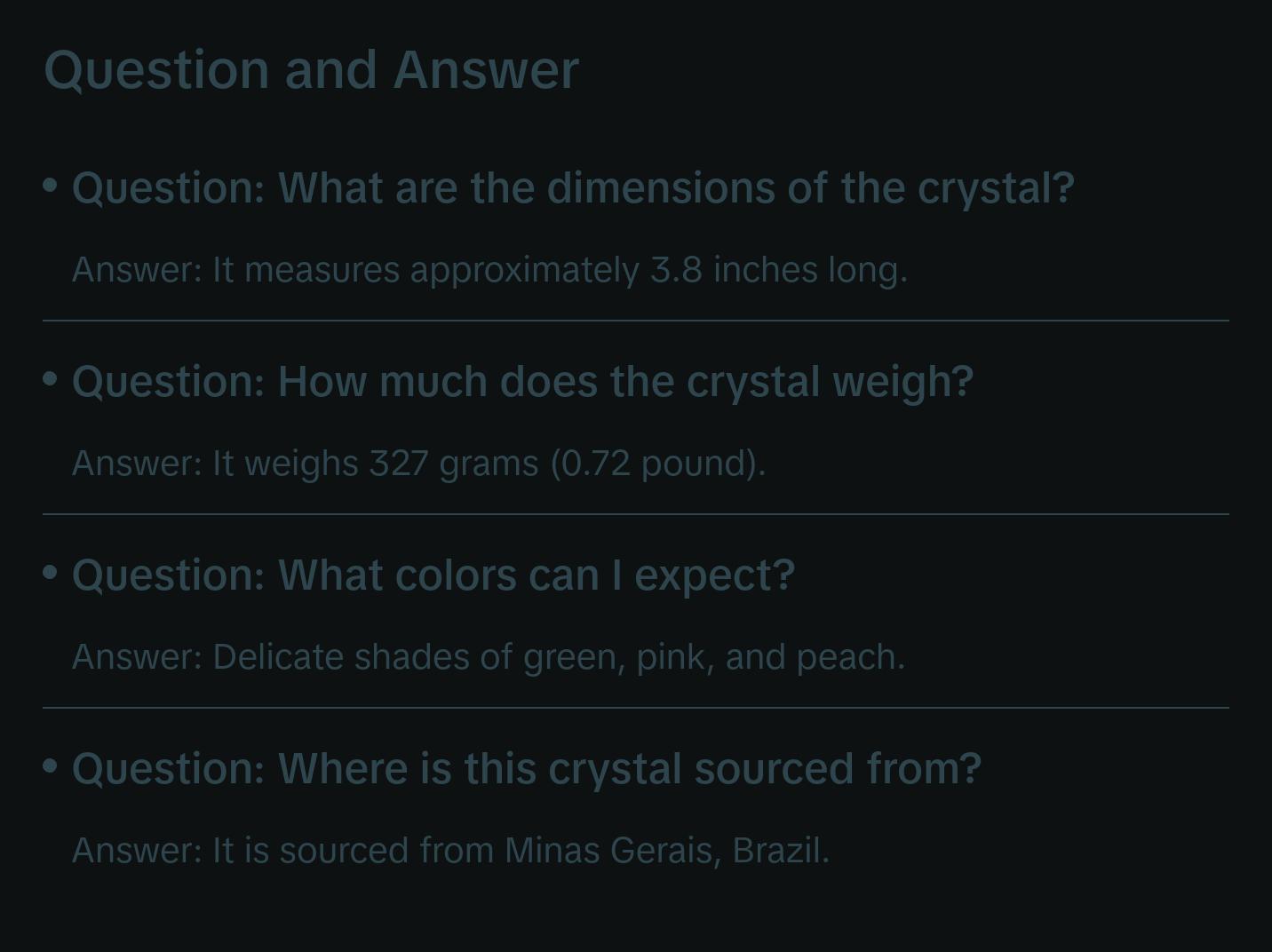Click the divider line below the dimensions answer

636,321
